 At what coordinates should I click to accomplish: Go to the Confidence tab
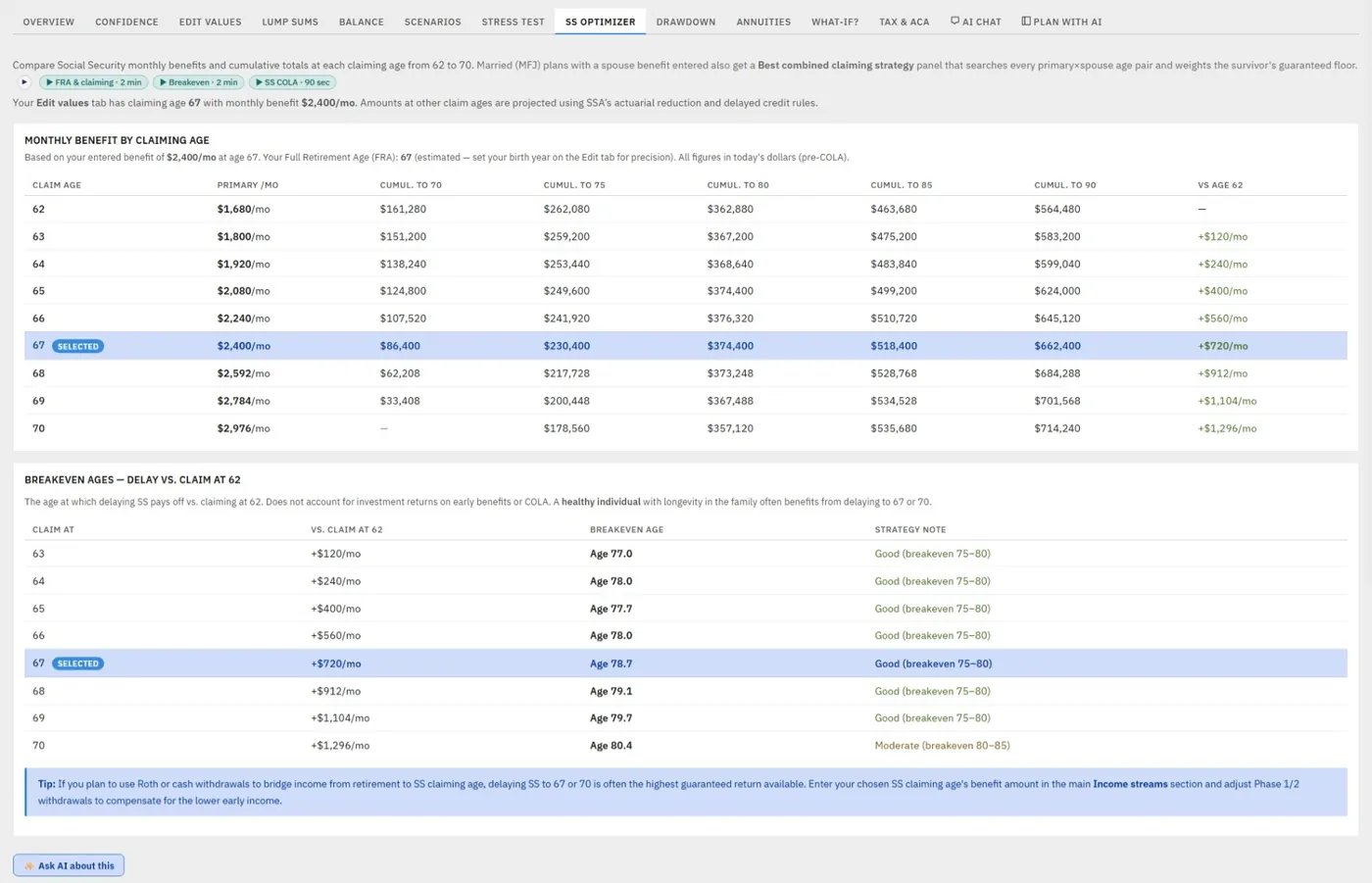click(x=126, y=22)
